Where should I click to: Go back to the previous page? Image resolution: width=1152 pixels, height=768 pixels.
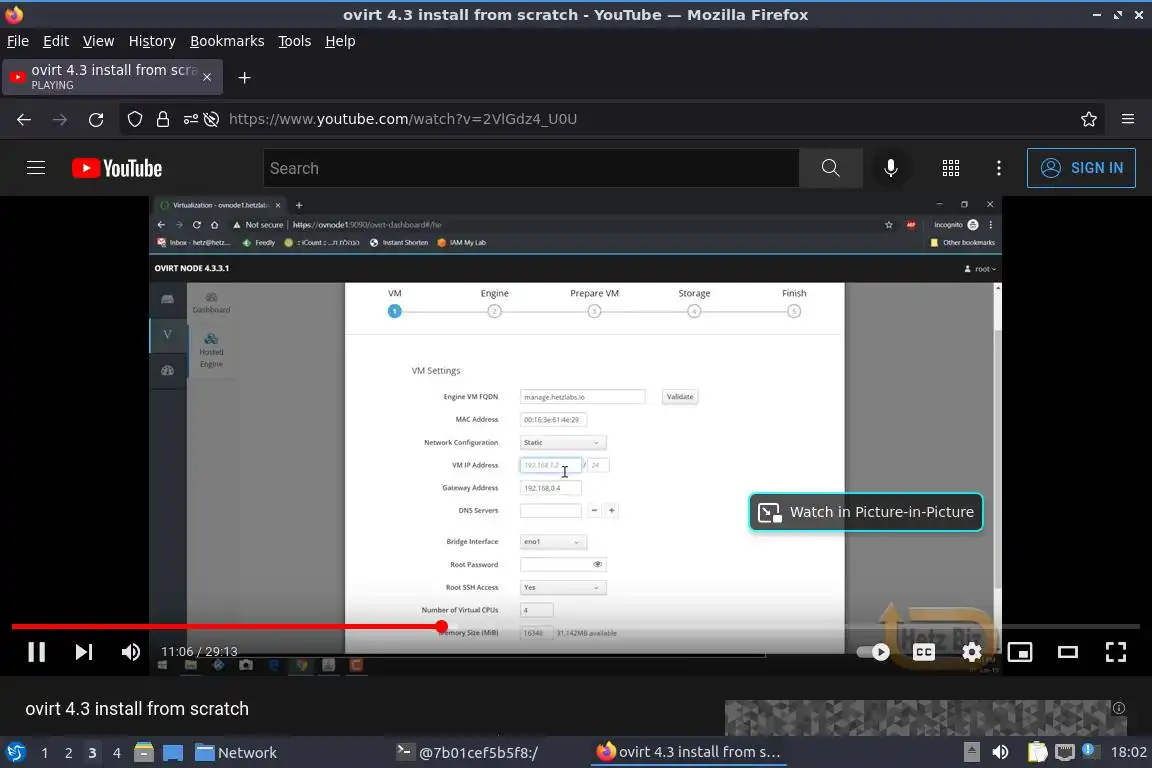(24, 119)
